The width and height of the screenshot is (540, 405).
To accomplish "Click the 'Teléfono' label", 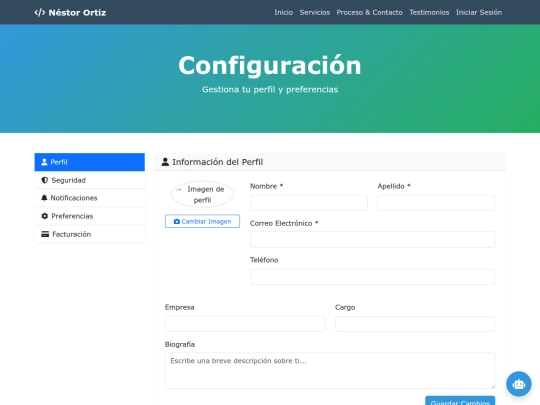I will point(264,260).
